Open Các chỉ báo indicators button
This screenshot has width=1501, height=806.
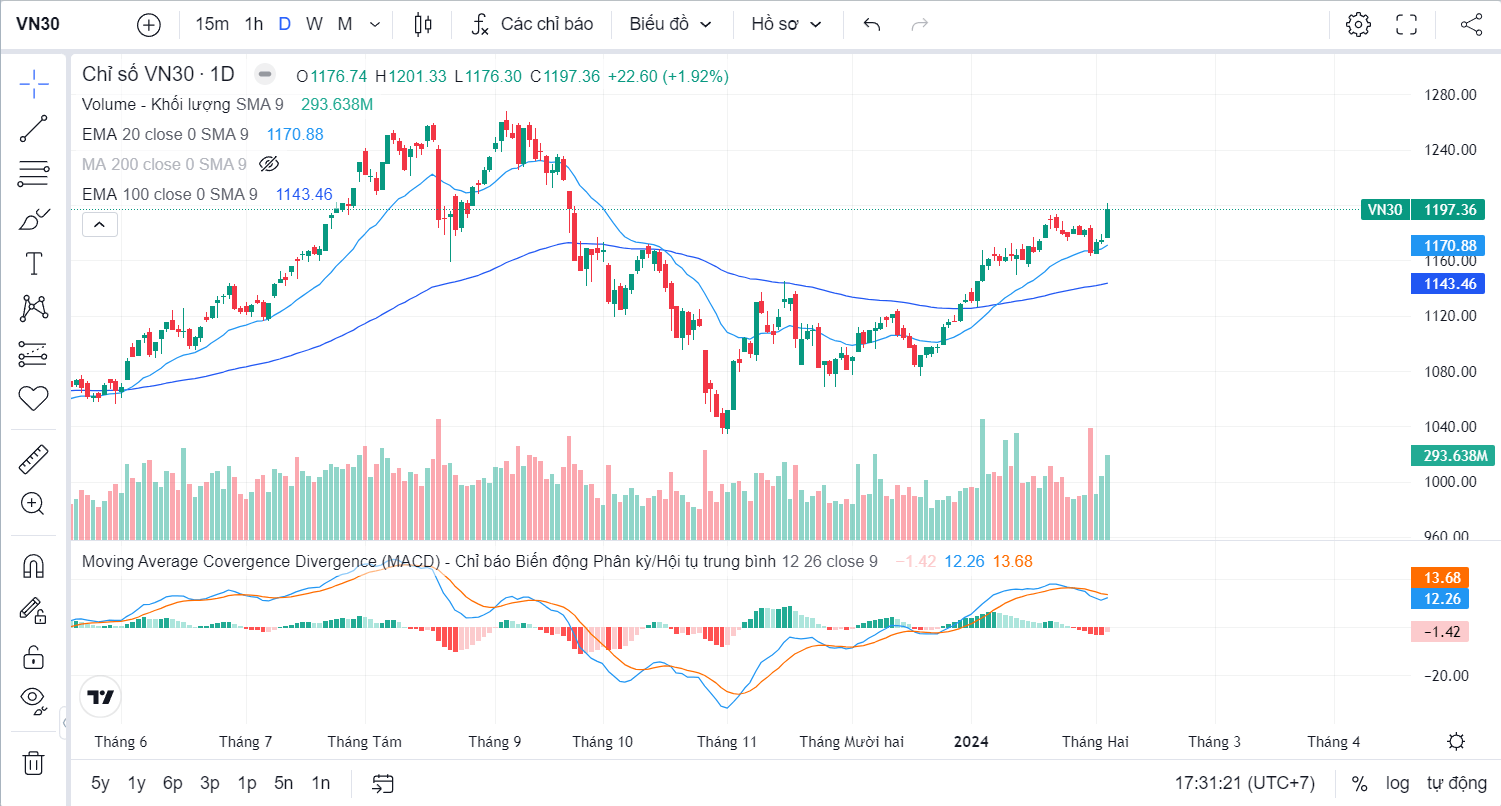(532, 25)
